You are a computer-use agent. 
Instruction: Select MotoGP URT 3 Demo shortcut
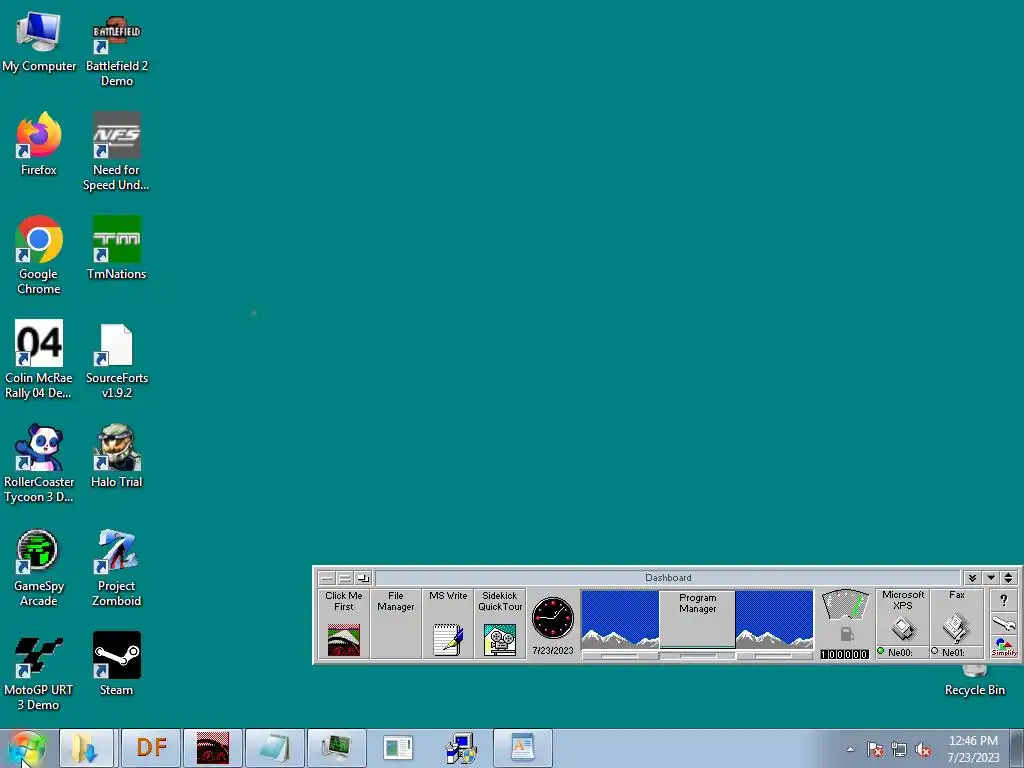pyautogui.click(x=39, y=671)
